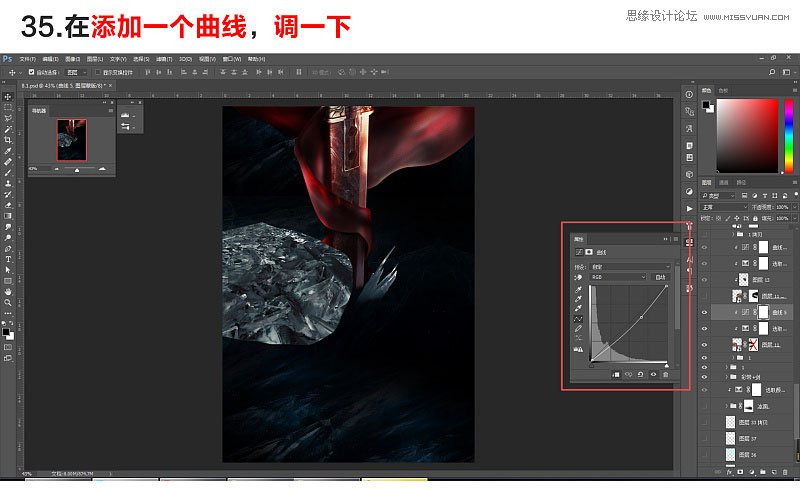The height and width of the screenshot is (489, 800).
Task: Click the on-image adjustment hand icon
Action: coord(578,277)
